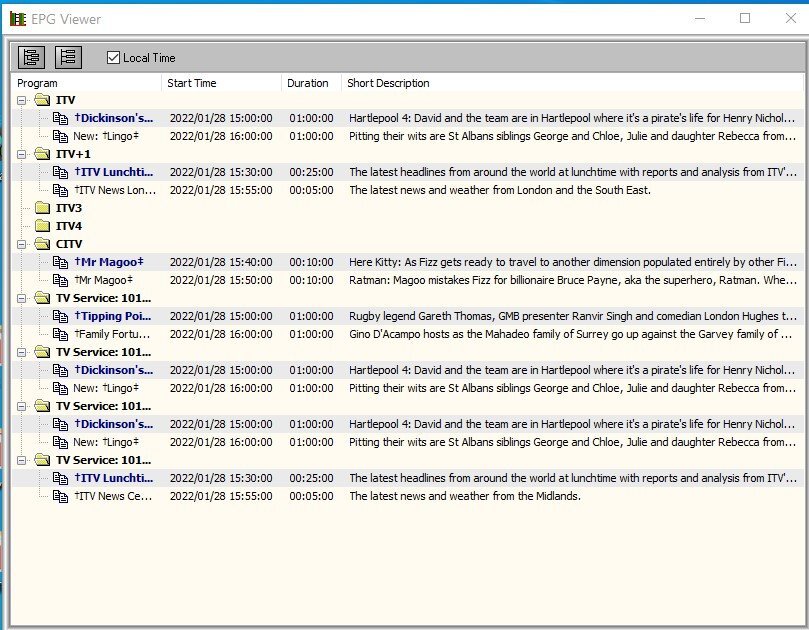Screen dimensions: 809x630
Task: Collapse the TV Service node above Tipping Point
Action: pos(21,298)
